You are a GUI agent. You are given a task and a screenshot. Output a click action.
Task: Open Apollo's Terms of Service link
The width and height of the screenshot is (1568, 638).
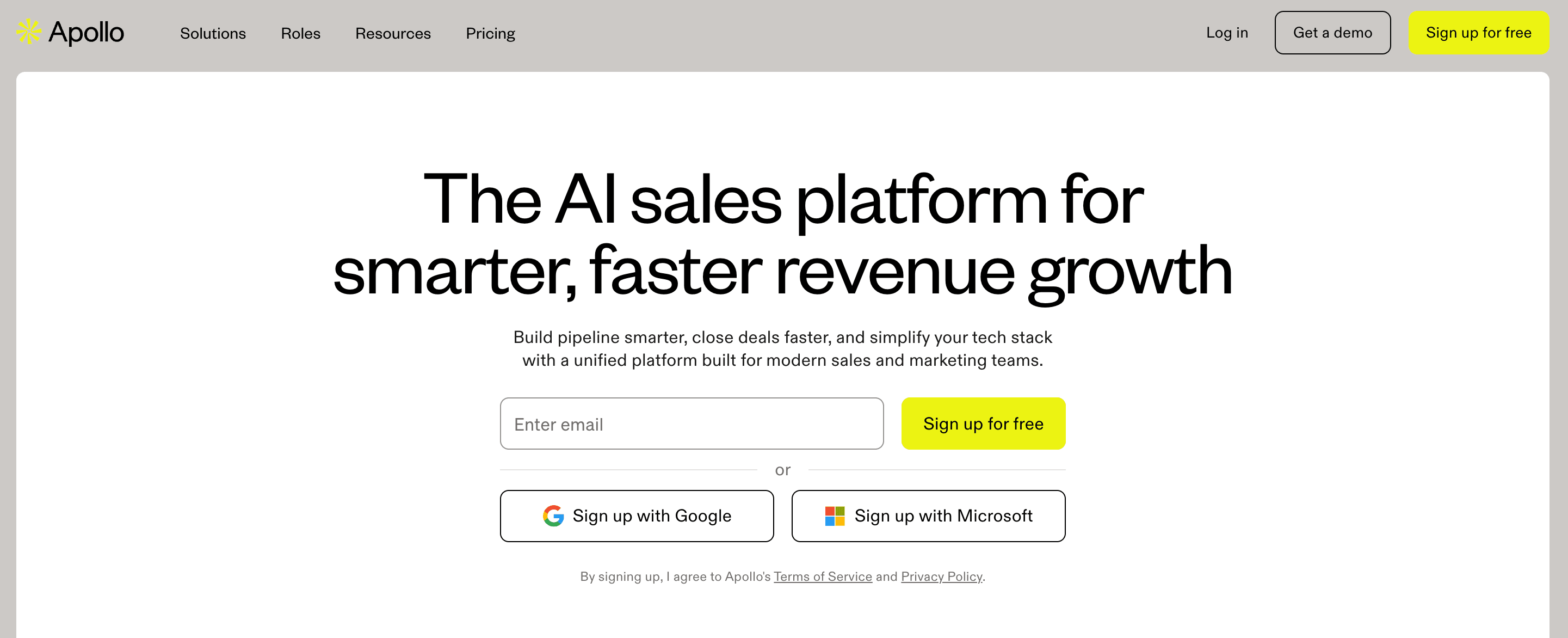(x=823, y=576)
